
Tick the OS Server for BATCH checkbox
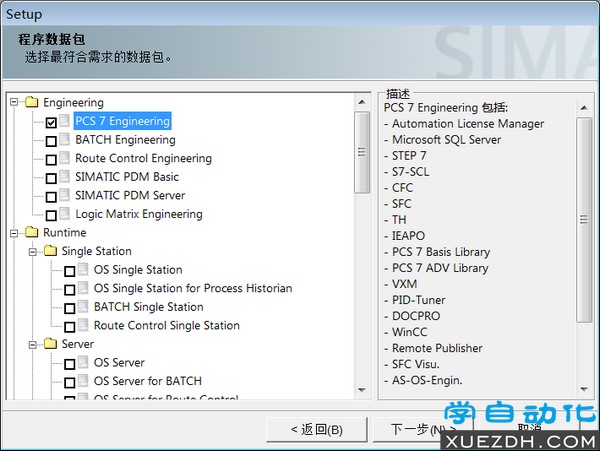tap(70, 383)
